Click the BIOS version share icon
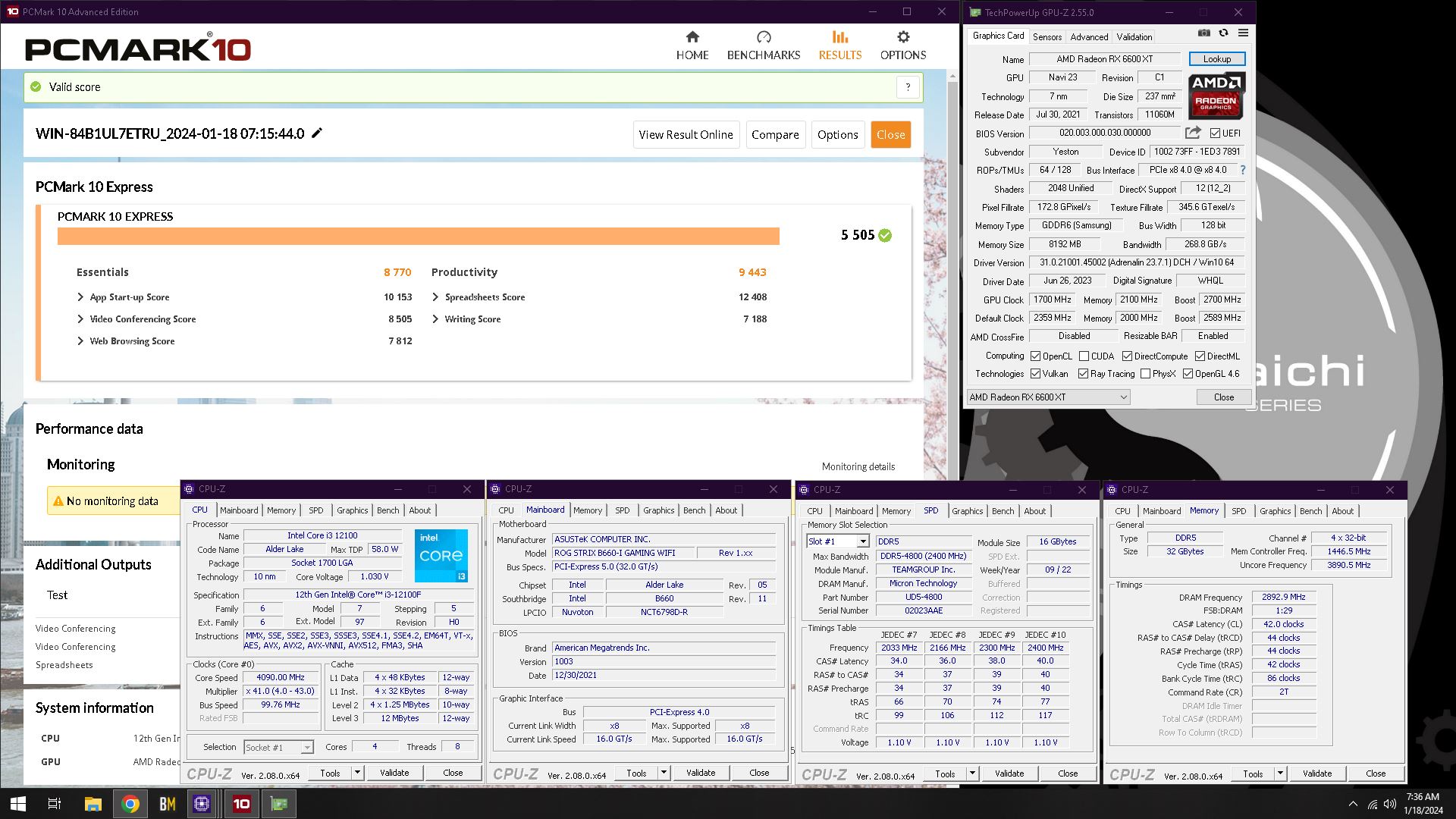This screenshot has width=1456, height=819. click(x=1192, y=133)
